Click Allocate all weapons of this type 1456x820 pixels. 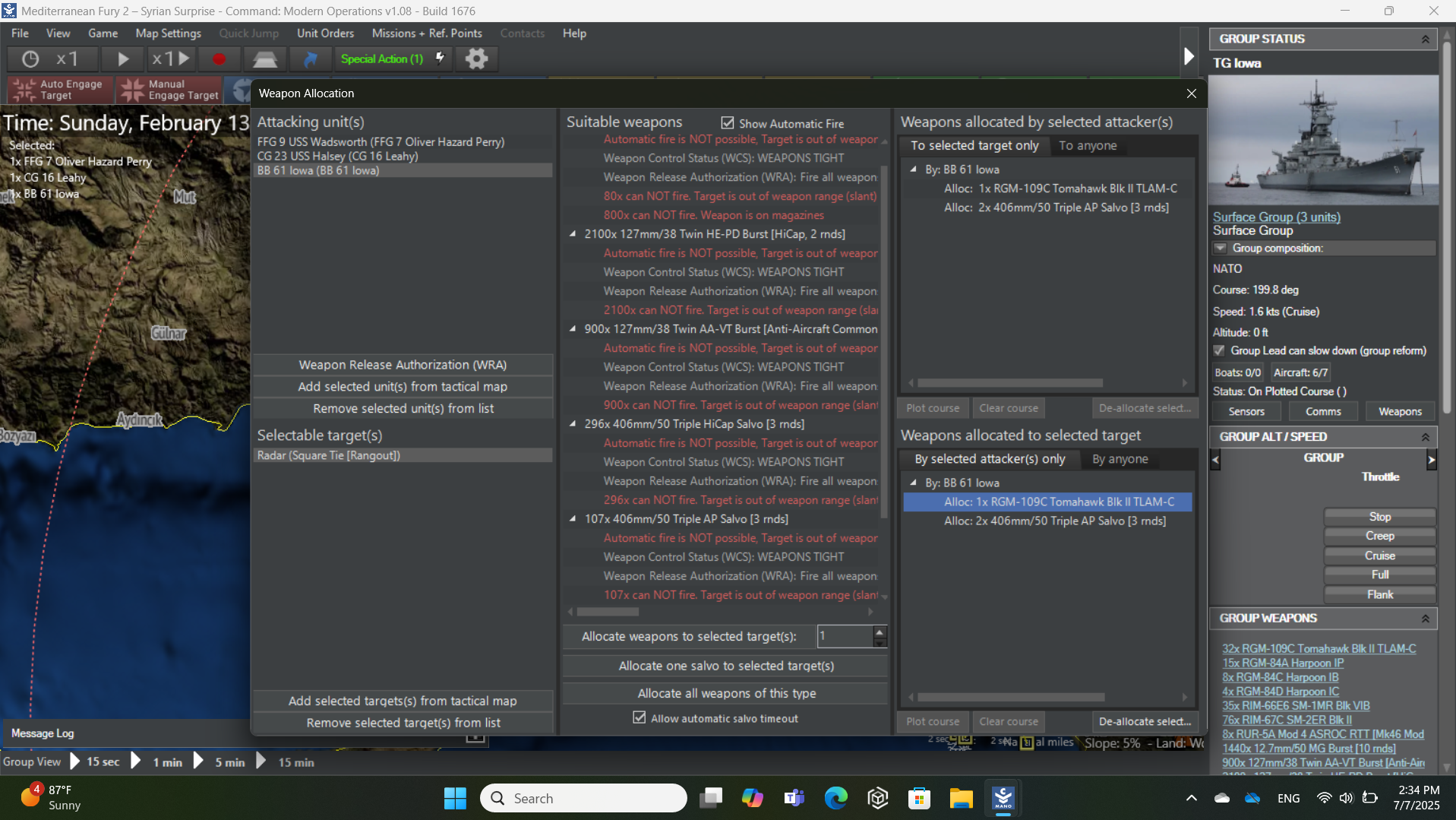(x=726, y=693)
